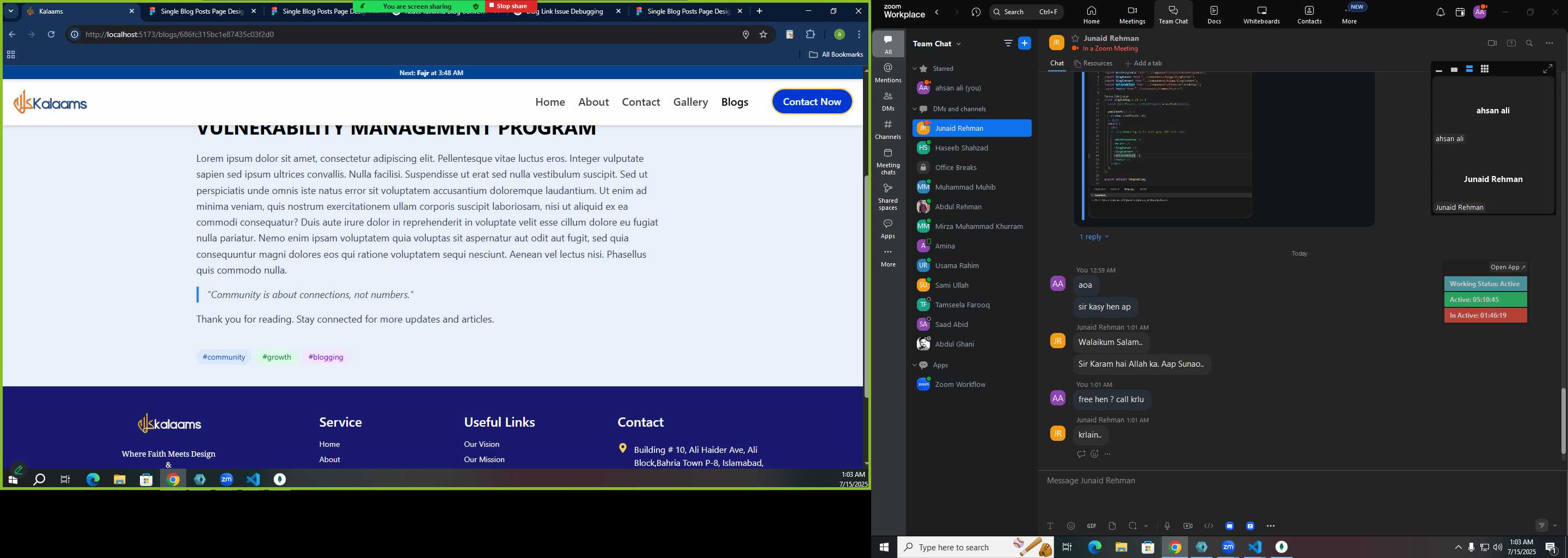1568x558 pixels.
Task: Open the Contacts tab in Zoom
Action: coord(1309,15)
